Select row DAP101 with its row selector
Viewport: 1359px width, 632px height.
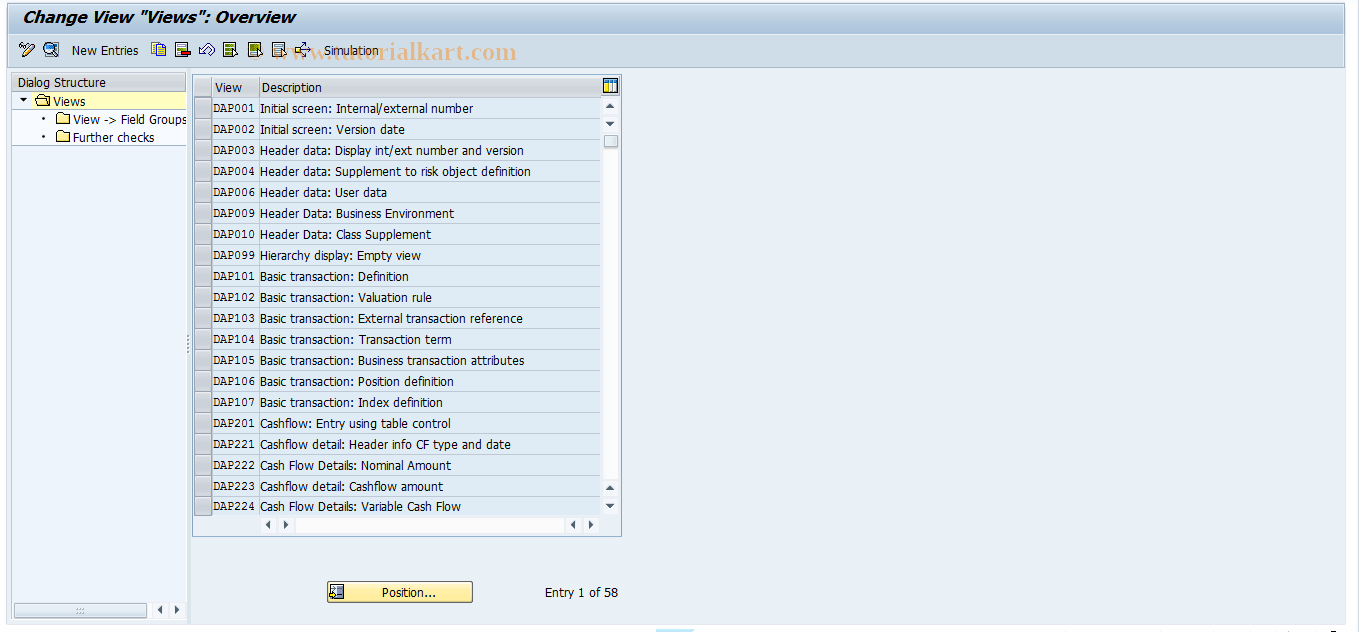click(203, 276)
